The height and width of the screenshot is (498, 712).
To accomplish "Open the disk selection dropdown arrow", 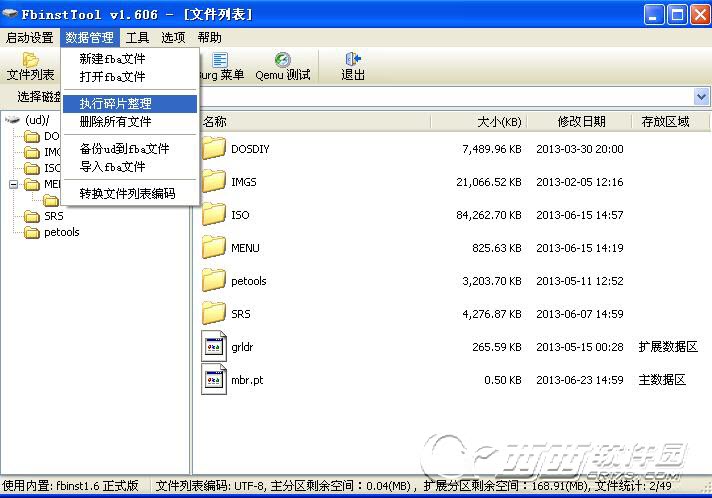I will pyautogui.click(x=702, y=96).
